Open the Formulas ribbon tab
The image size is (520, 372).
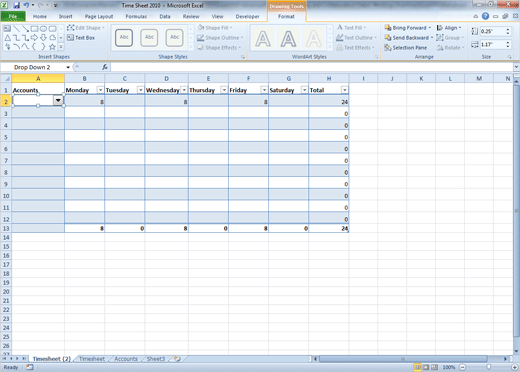coord(136,16)
